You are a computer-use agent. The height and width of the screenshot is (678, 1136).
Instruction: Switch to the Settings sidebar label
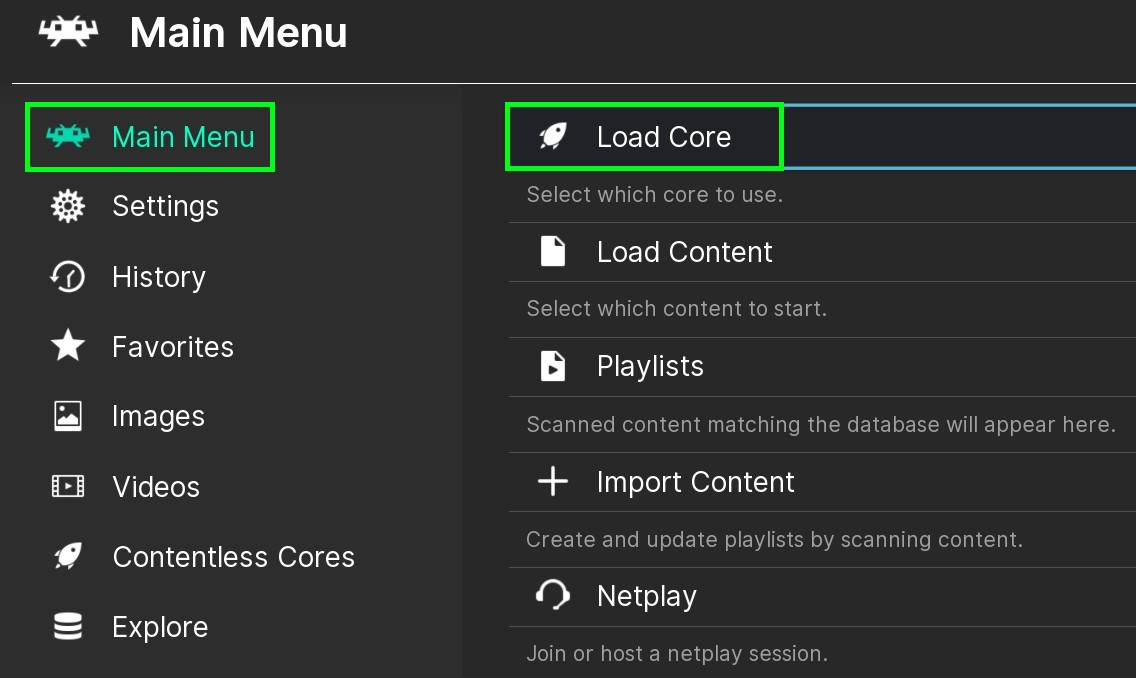pyautogui.click(x=165, y=206)
